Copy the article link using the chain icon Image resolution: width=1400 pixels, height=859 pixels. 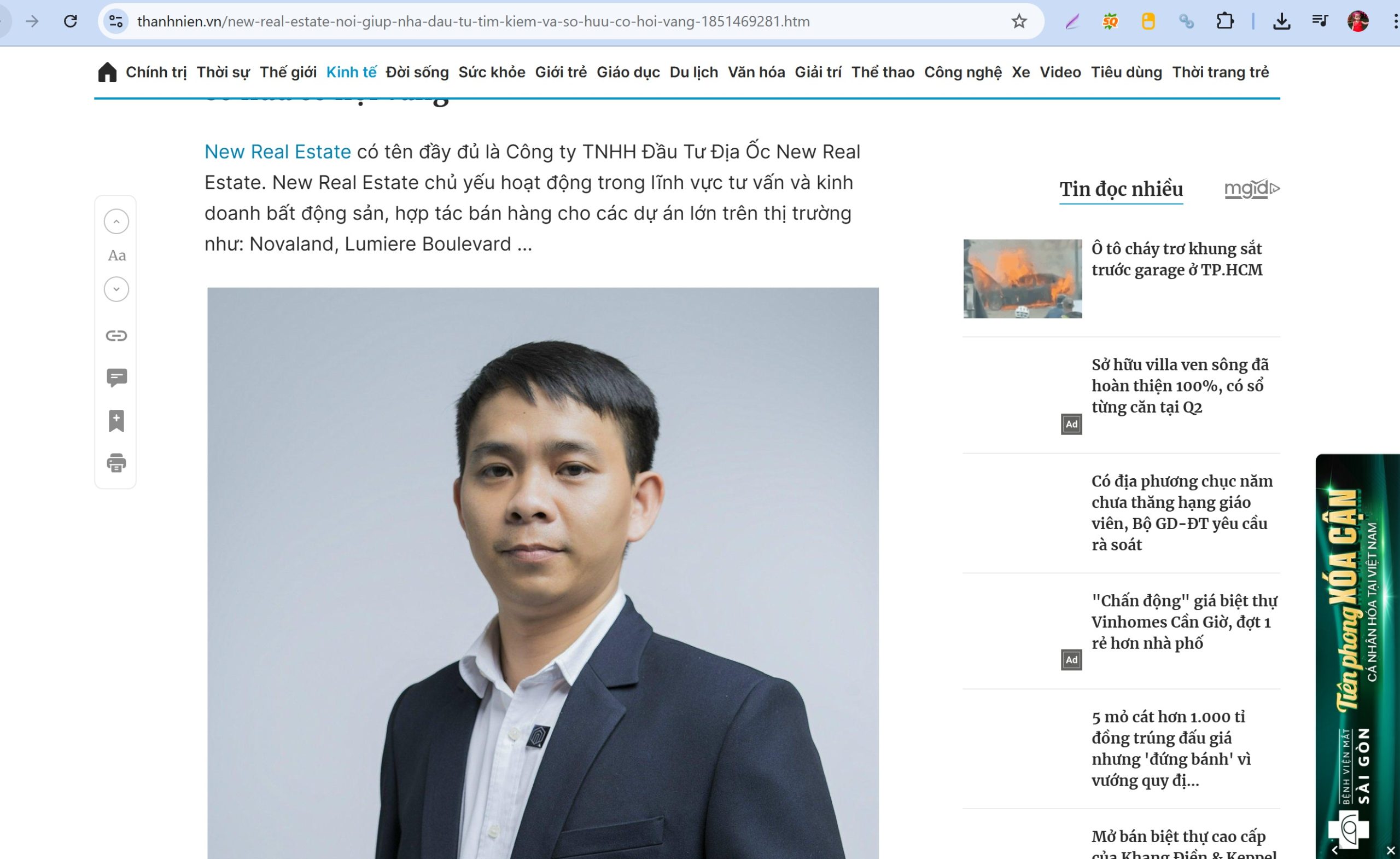(116, 335)
